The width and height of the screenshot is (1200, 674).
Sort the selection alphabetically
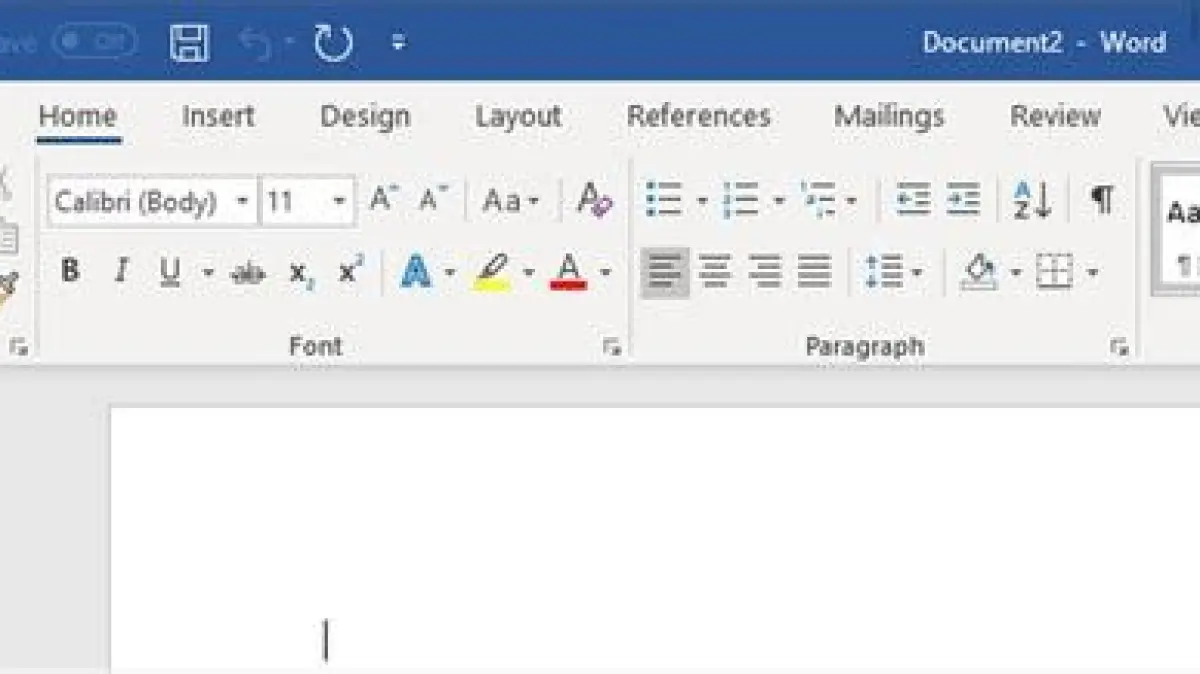pos(1032,201)
